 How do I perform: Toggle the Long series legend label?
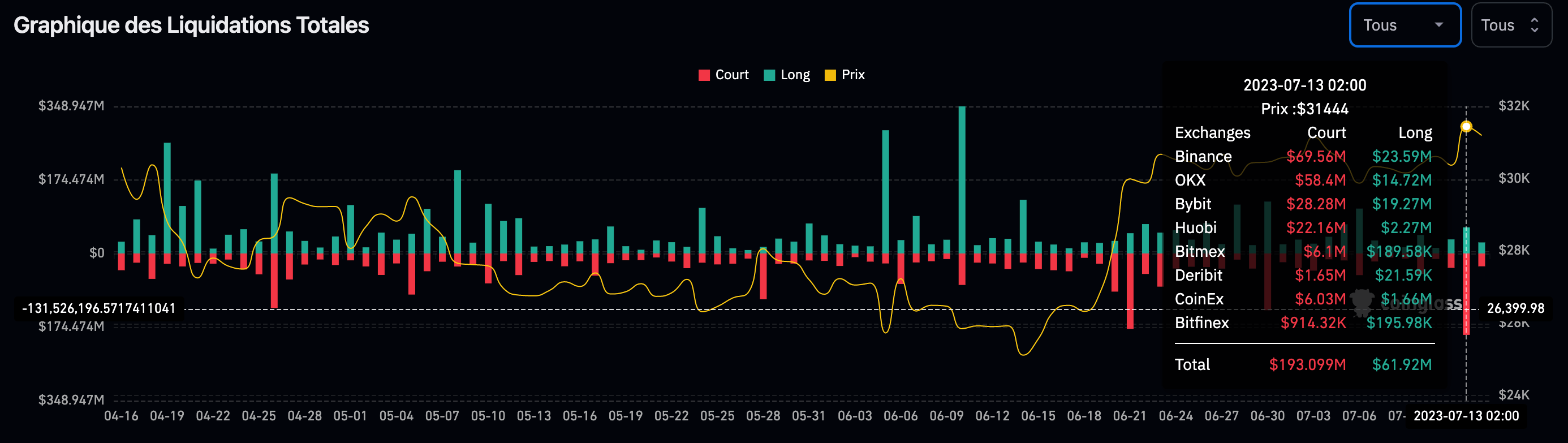point(795,75)
